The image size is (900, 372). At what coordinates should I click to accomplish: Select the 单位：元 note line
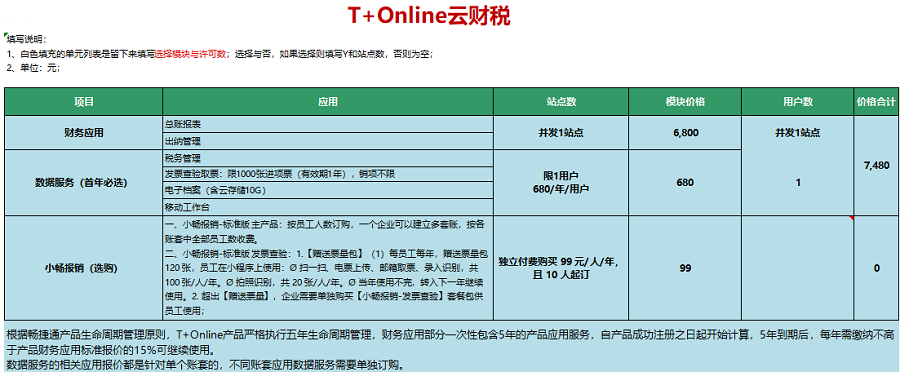33,68
